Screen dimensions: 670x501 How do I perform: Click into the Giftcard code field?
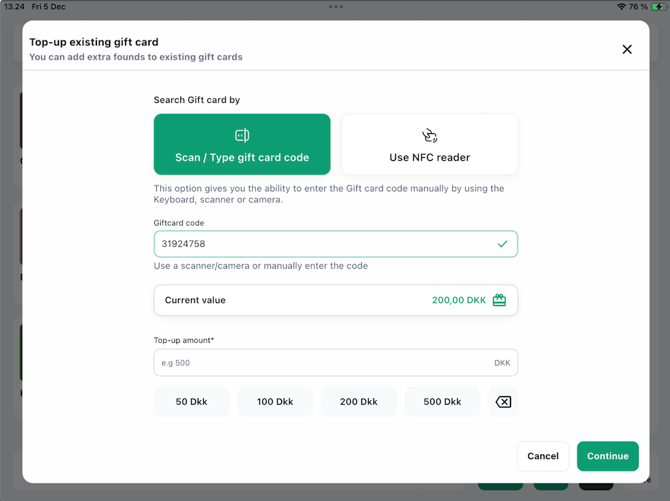pos(320,244)
